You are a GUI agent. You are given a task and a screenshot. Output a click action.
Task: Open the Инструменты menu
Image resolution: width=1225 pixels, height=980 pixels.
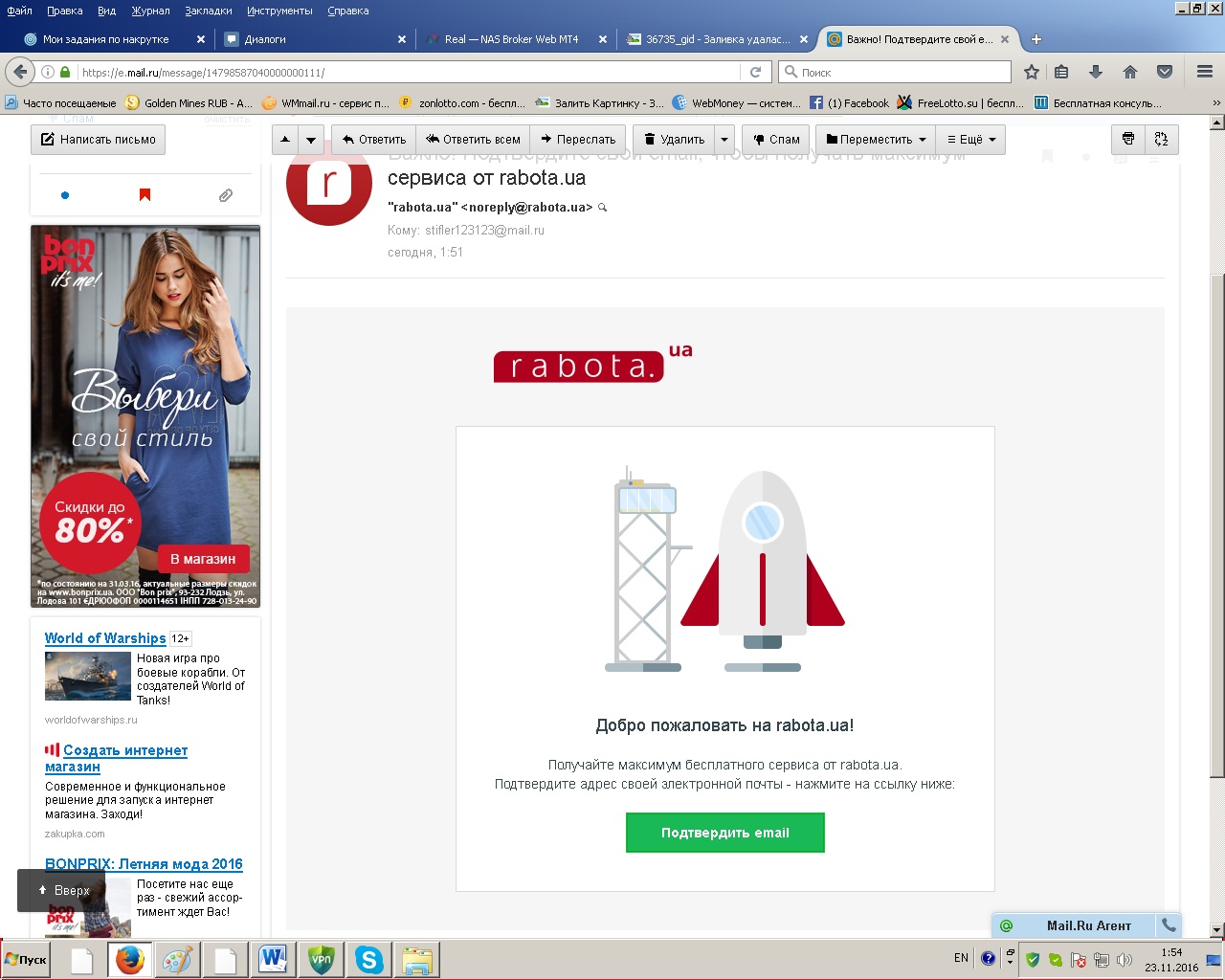pos(279,11)
